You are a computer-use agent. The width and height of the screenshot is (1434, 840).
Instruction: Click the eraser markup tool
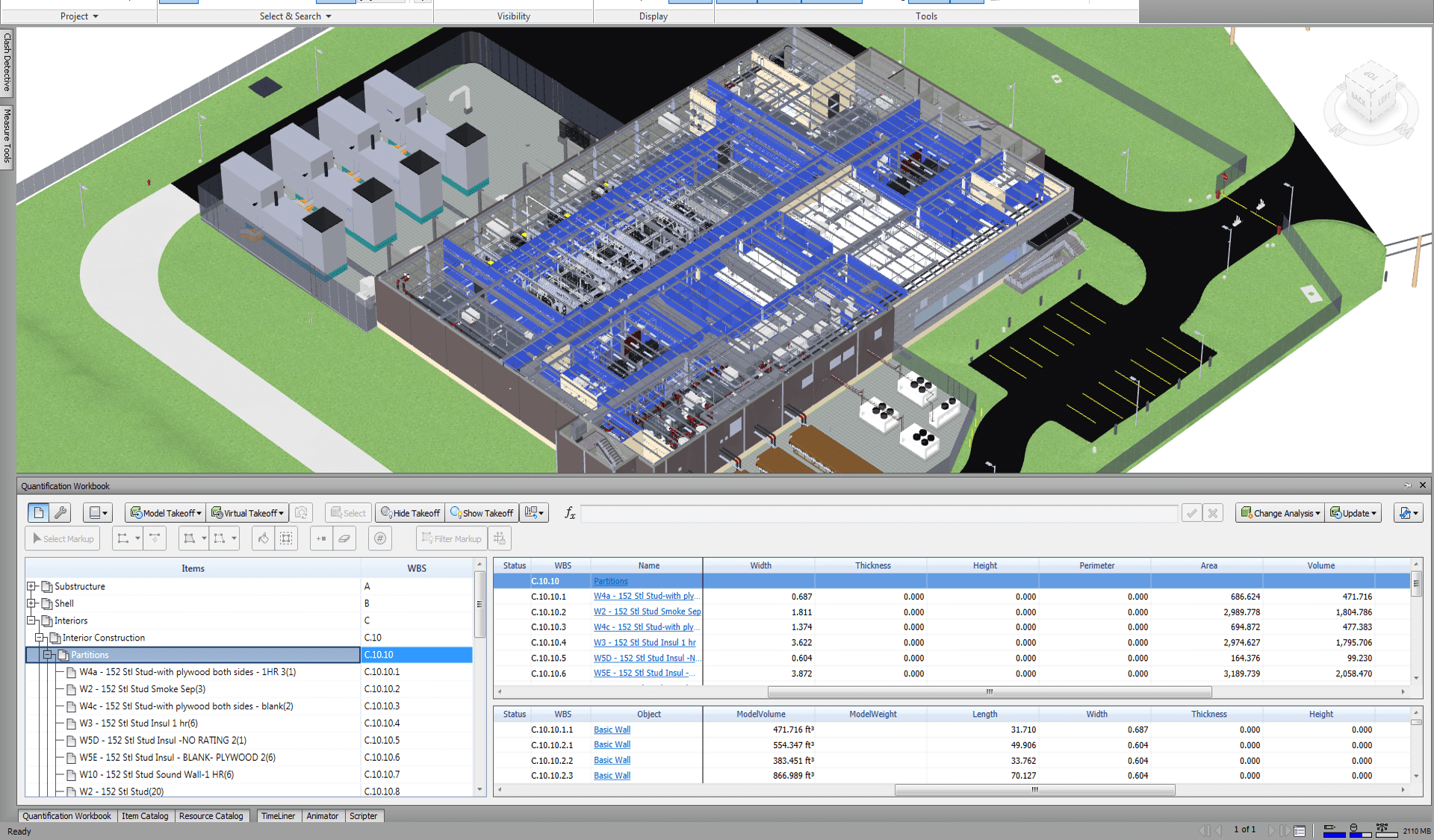coord(344,538)
